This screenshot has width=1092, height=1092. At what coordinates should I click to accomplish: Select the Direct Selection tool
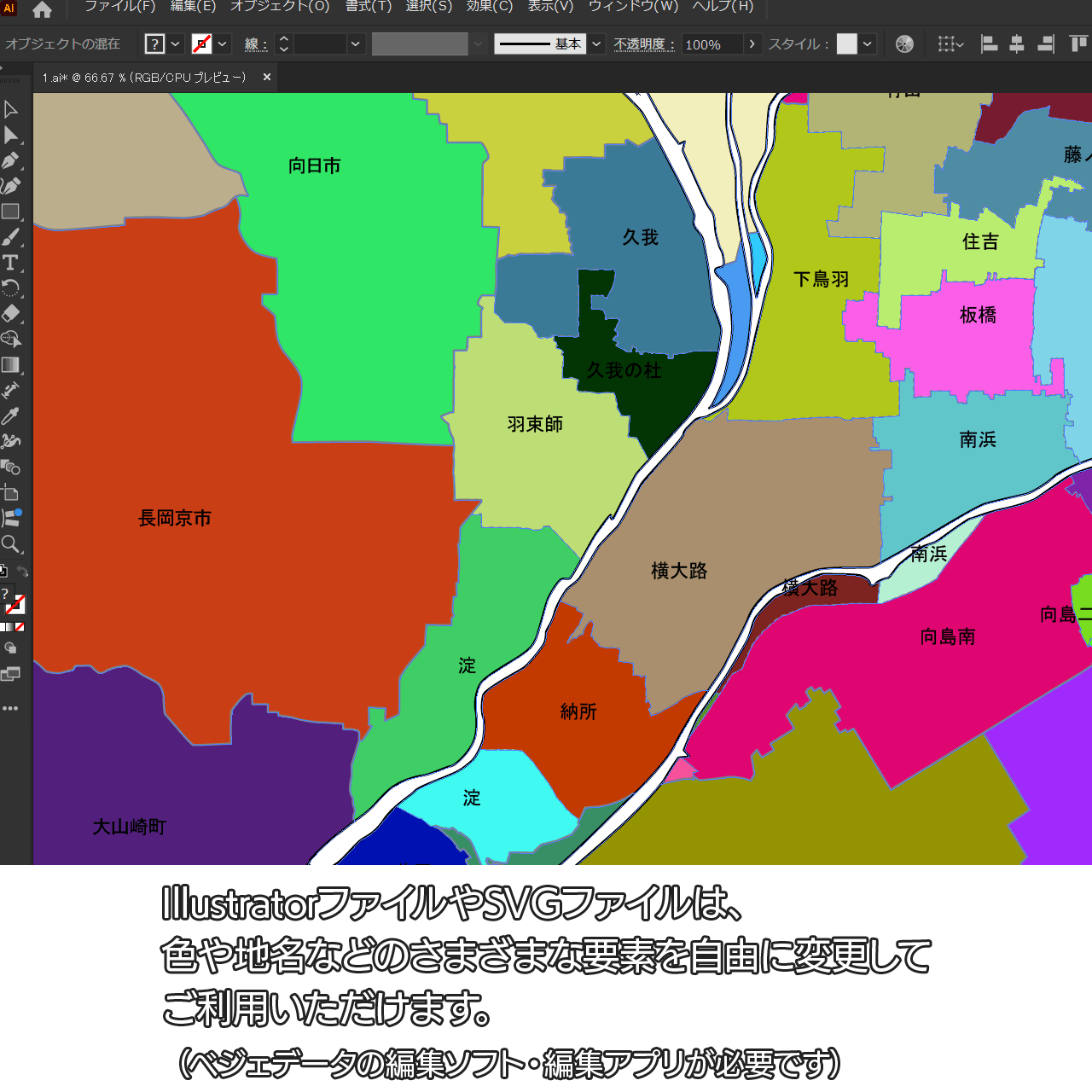click(x=10, y=135)
